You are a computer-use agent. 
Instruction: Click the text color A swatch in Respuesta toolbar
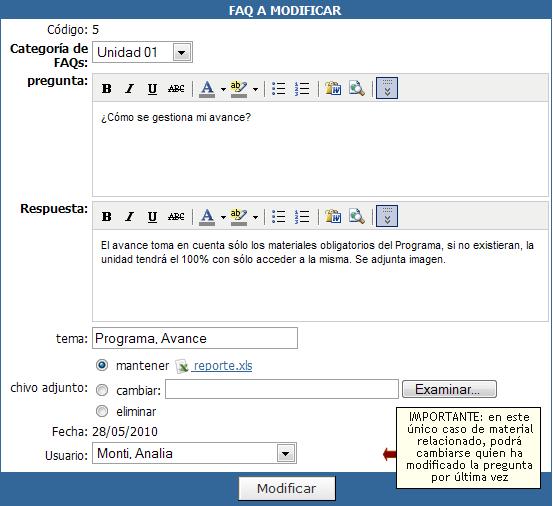point(207,216)
